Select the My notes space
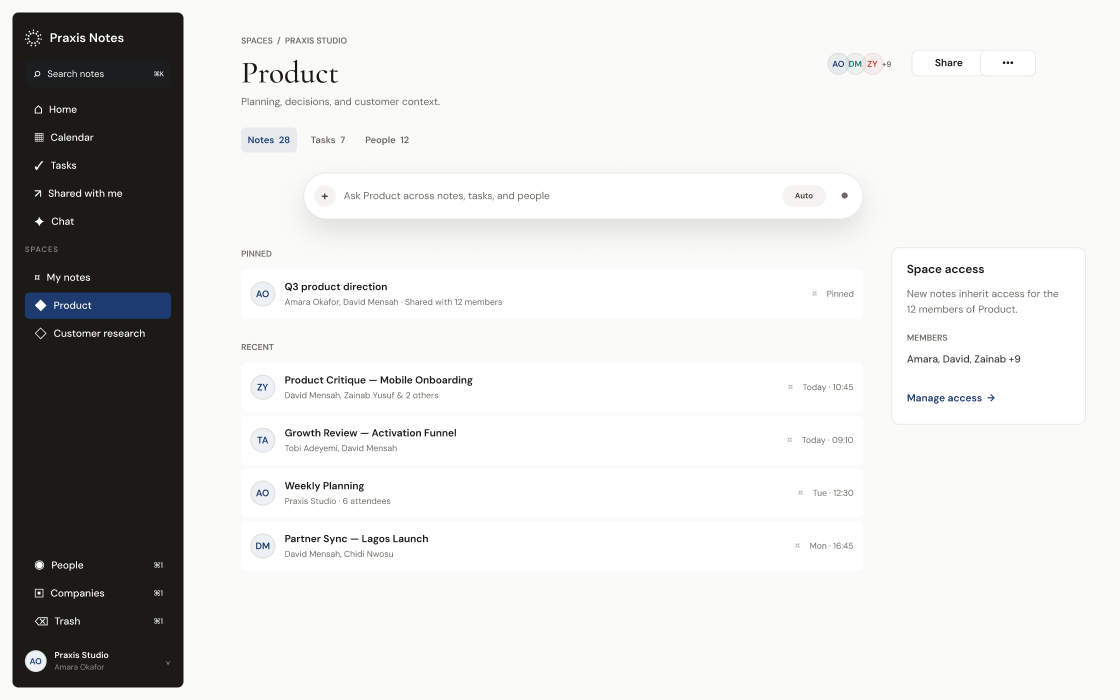The image size is (1120, 700). [98, 277]
